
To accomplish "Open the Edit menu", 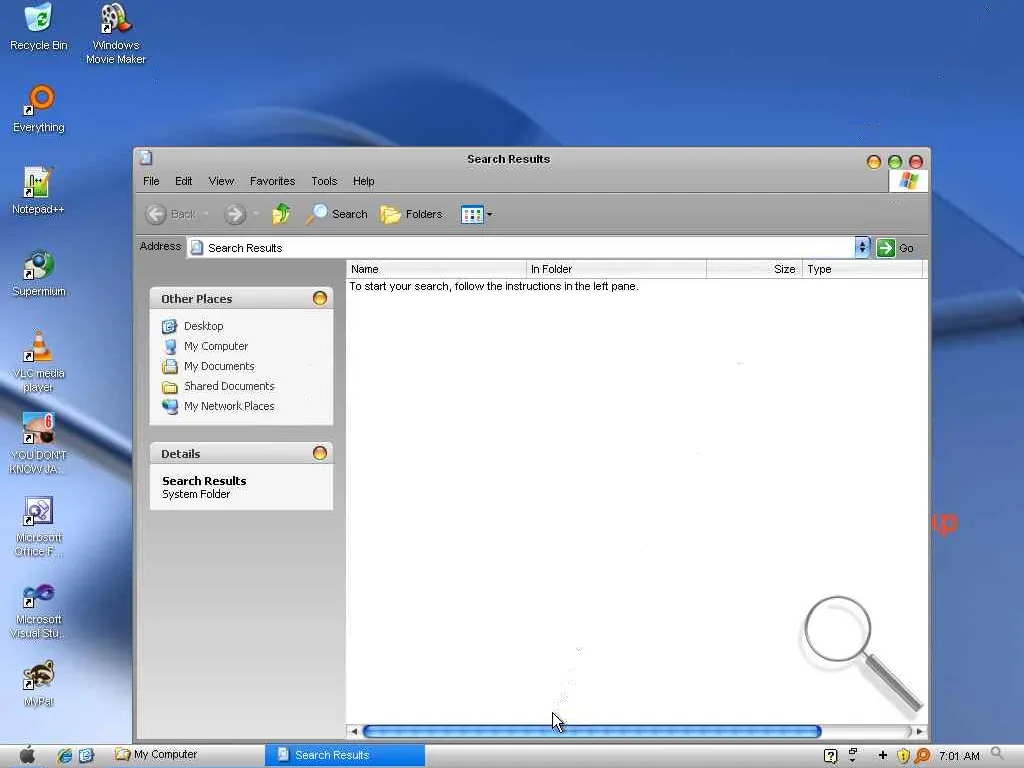I will (x=184, y=181).
